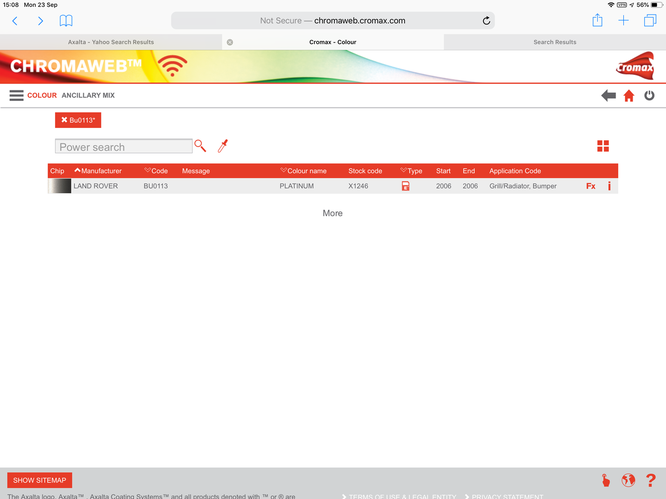The width and height of the screenshot is (666, 499).
Task: Open the Safari share sheet
Action: [x=597, y=20]
